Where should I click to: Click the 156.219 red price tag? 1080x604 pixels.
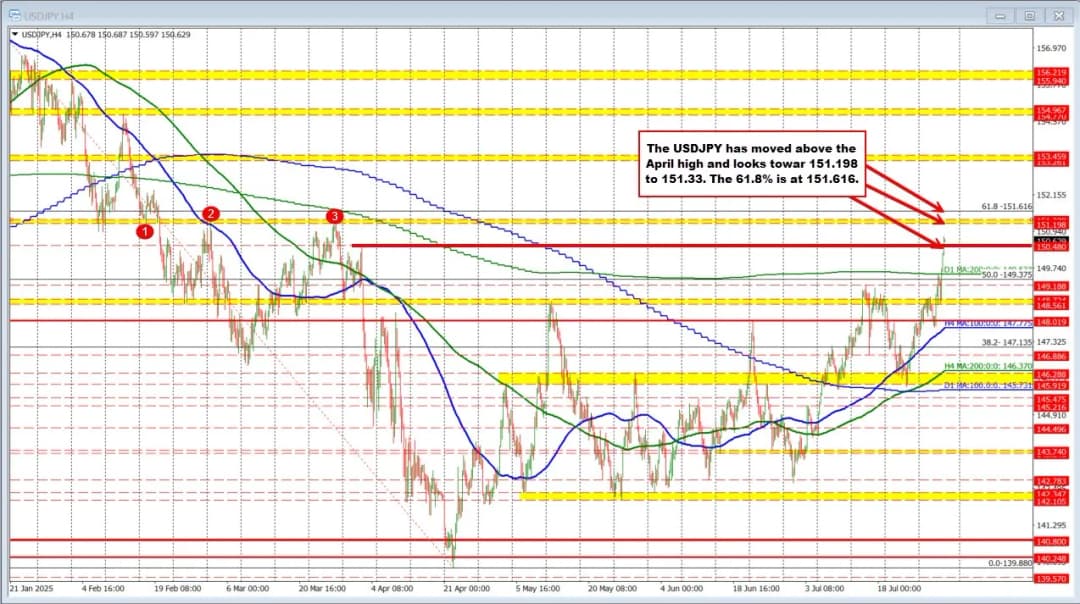(x=1054, y=73)
